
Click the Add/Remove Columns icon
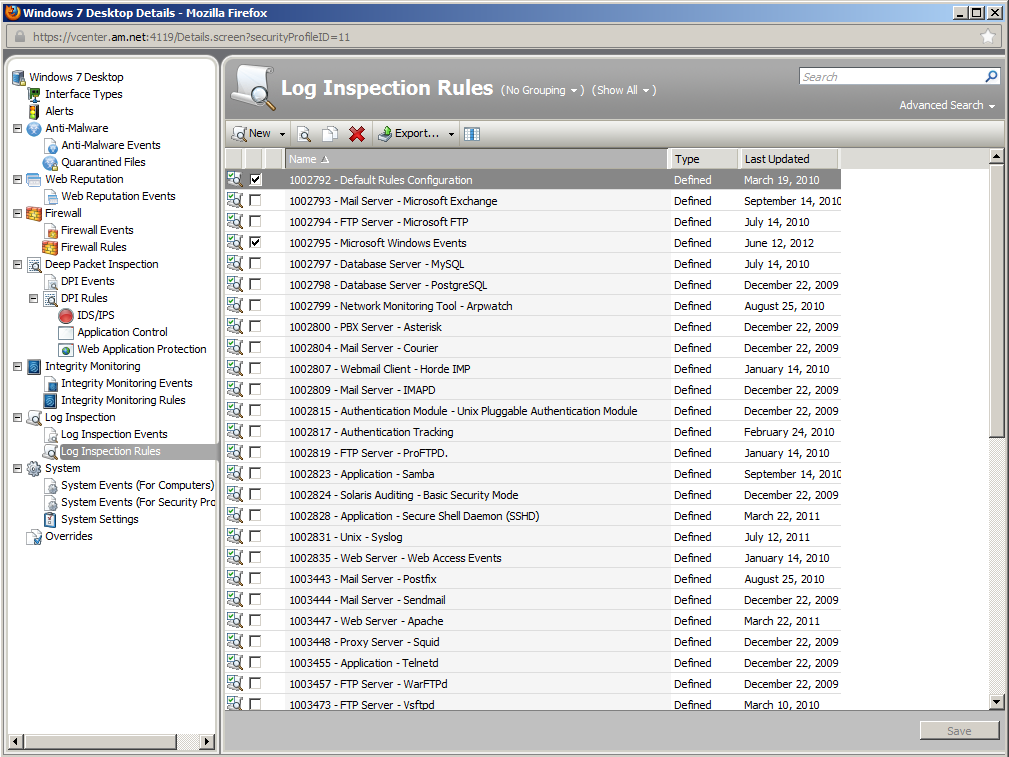472,134
